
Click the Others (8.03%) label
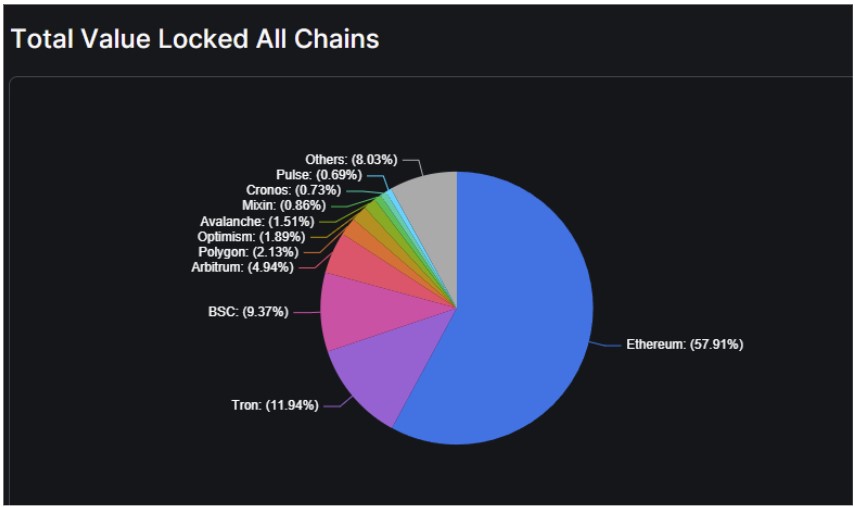coord(351,160)
